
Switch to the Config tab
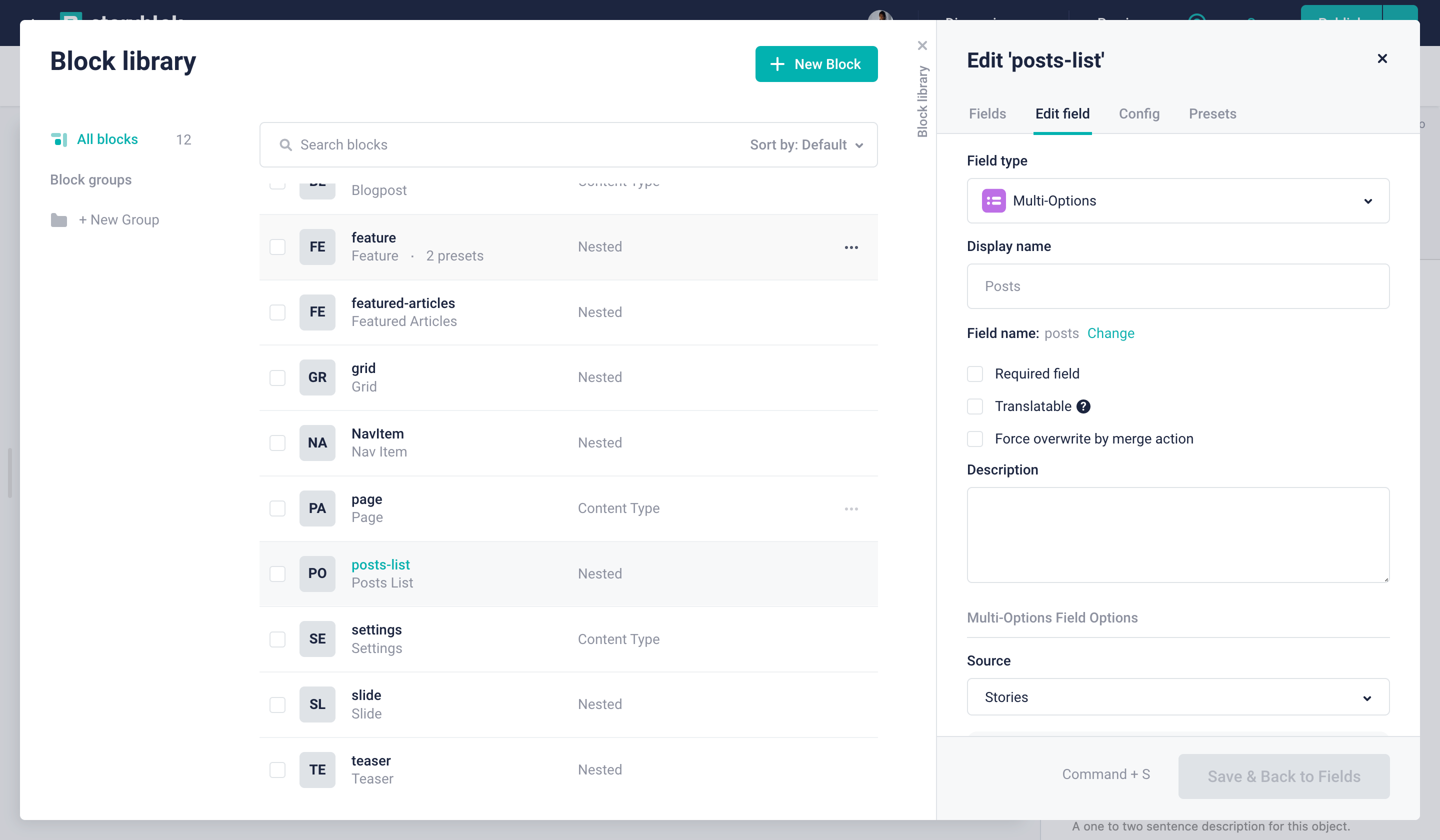click(x=1139, y=113)
